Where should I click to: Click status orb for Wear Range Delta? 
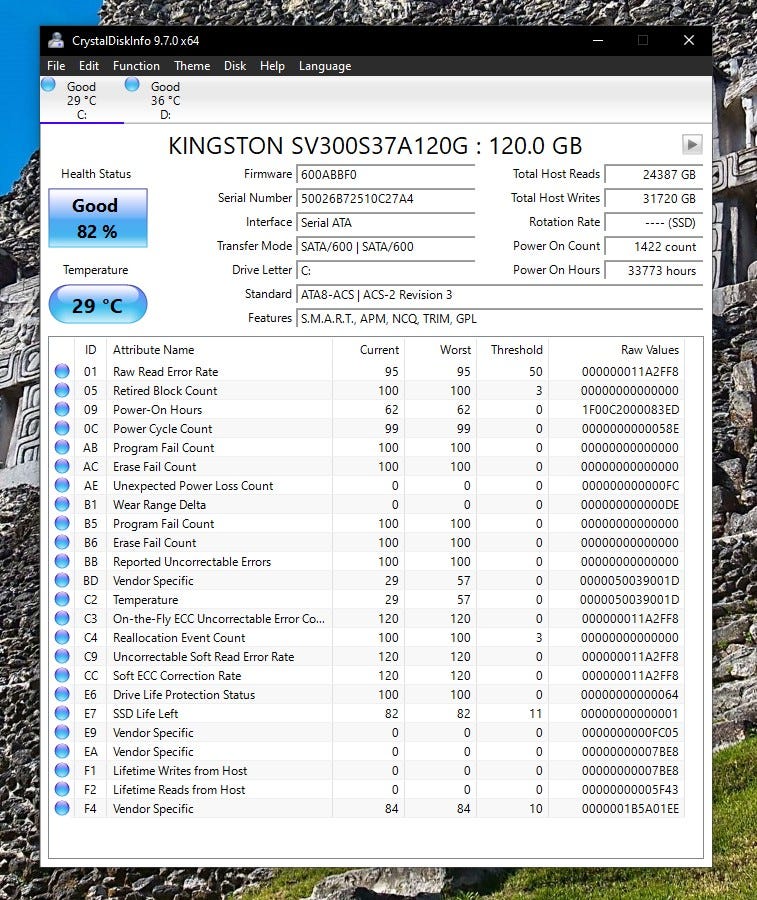(62, 505)
